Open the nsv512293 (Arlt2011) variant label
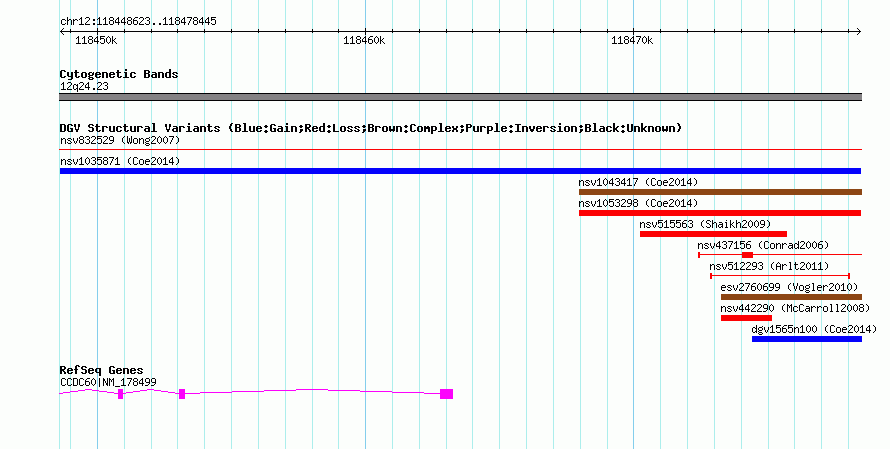The height and width of the screenshot is (449, 890). point(769,266)
